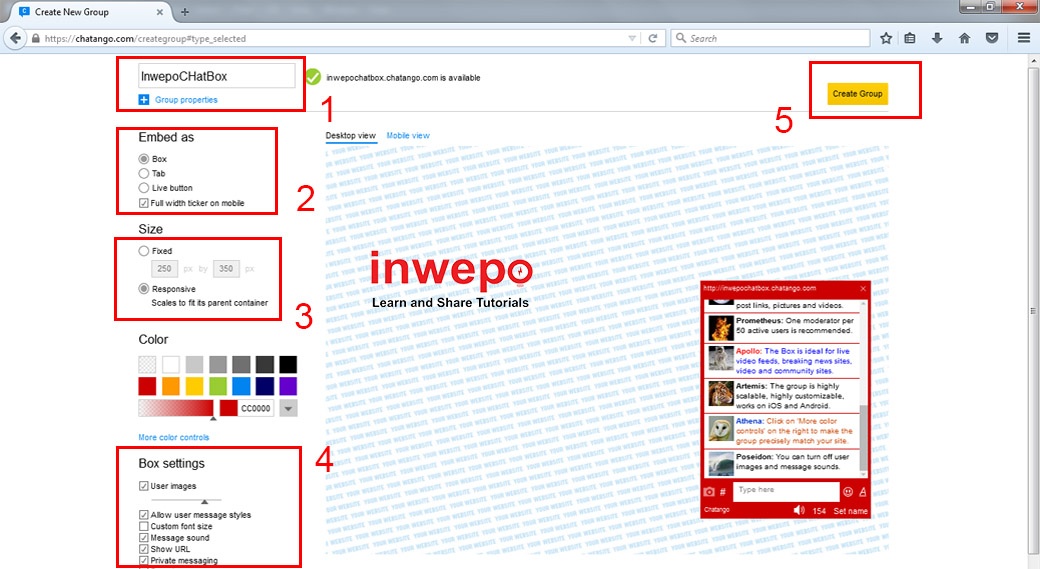Enable the Custom font size checkbox
Screen dimensions: 1040x569
point(143,526)
